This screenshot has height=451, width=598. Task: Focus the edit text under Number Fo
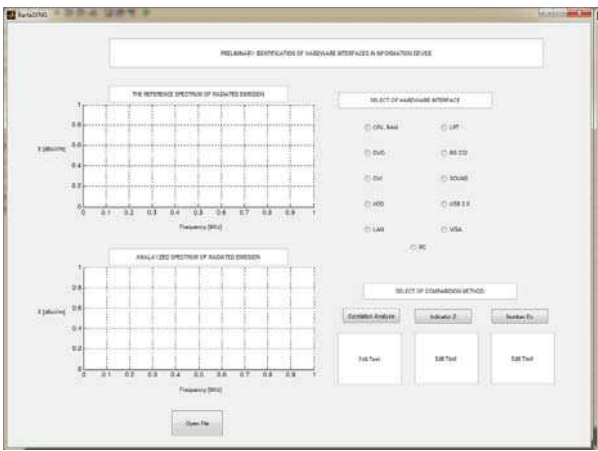pyautogui.click(x=522, y=359)
